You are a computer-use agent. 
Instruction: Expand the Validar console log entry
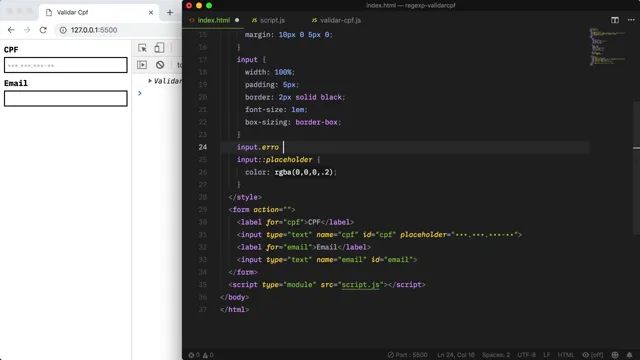point(150,81)
